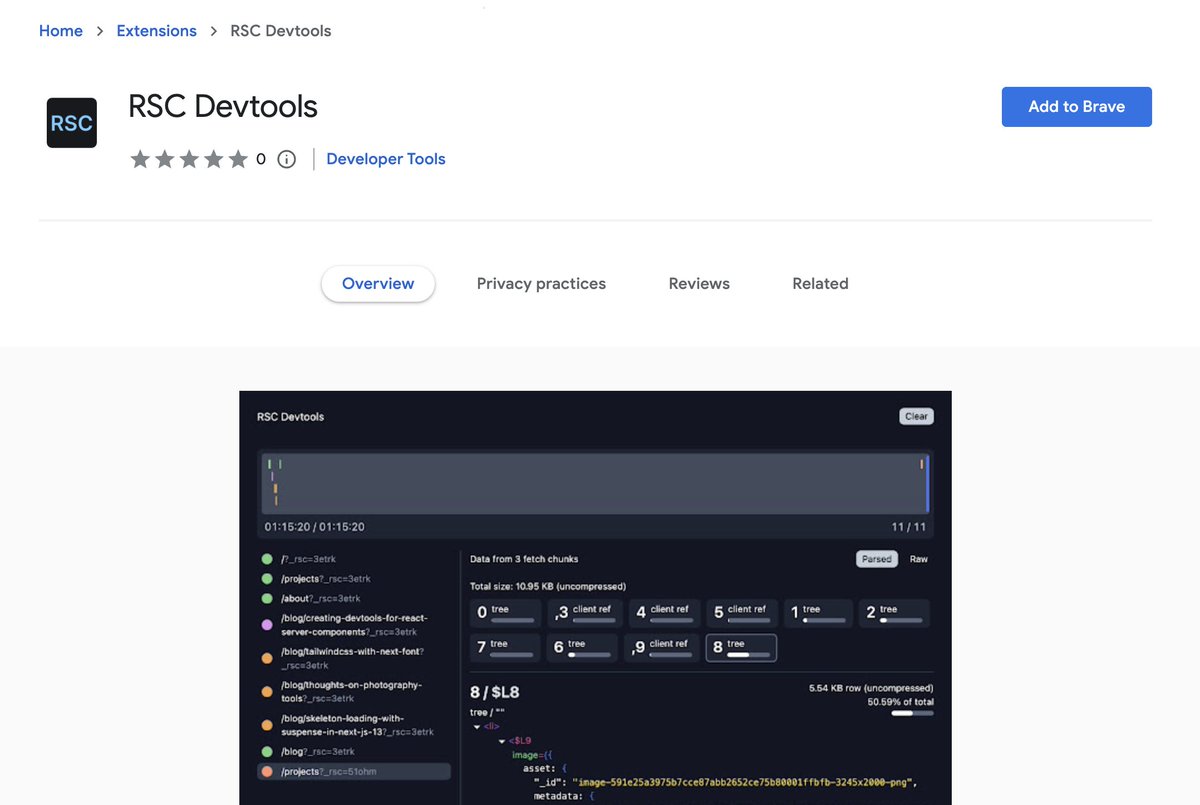
Task: Collapse the <$L9> component node
Action: pos(502,740)
